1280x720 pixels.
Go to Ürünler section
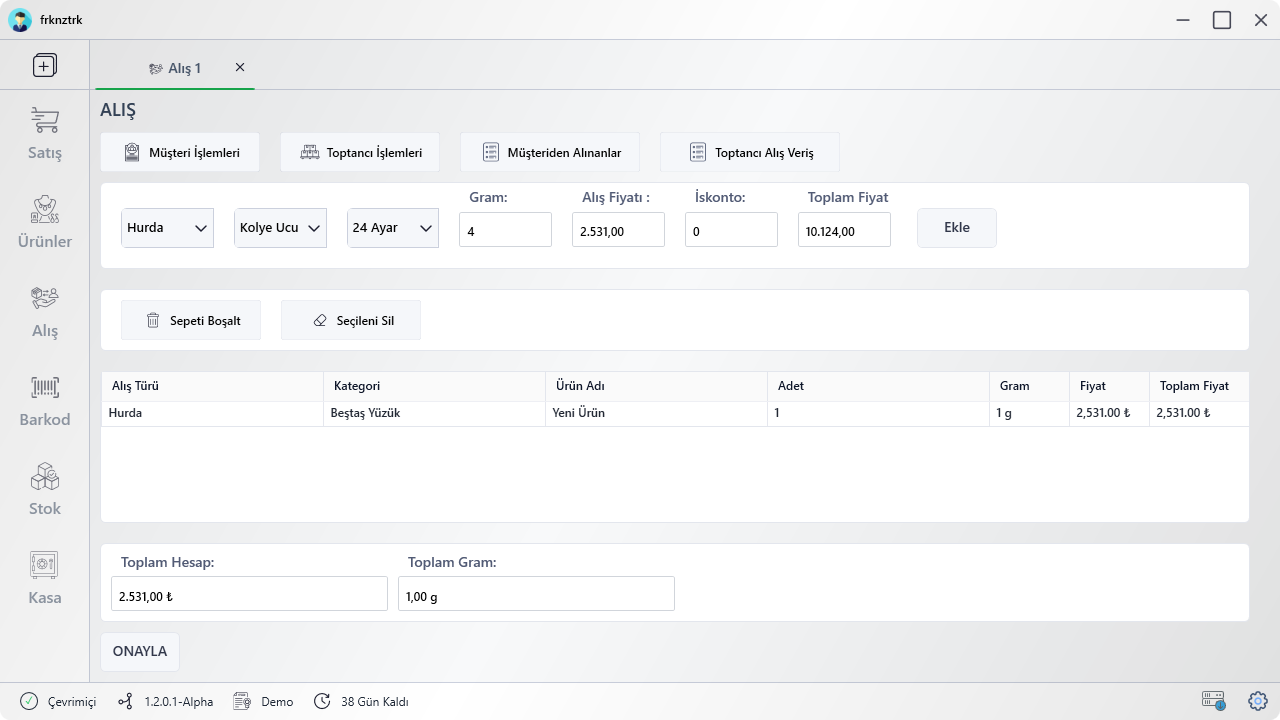point(44,222)
